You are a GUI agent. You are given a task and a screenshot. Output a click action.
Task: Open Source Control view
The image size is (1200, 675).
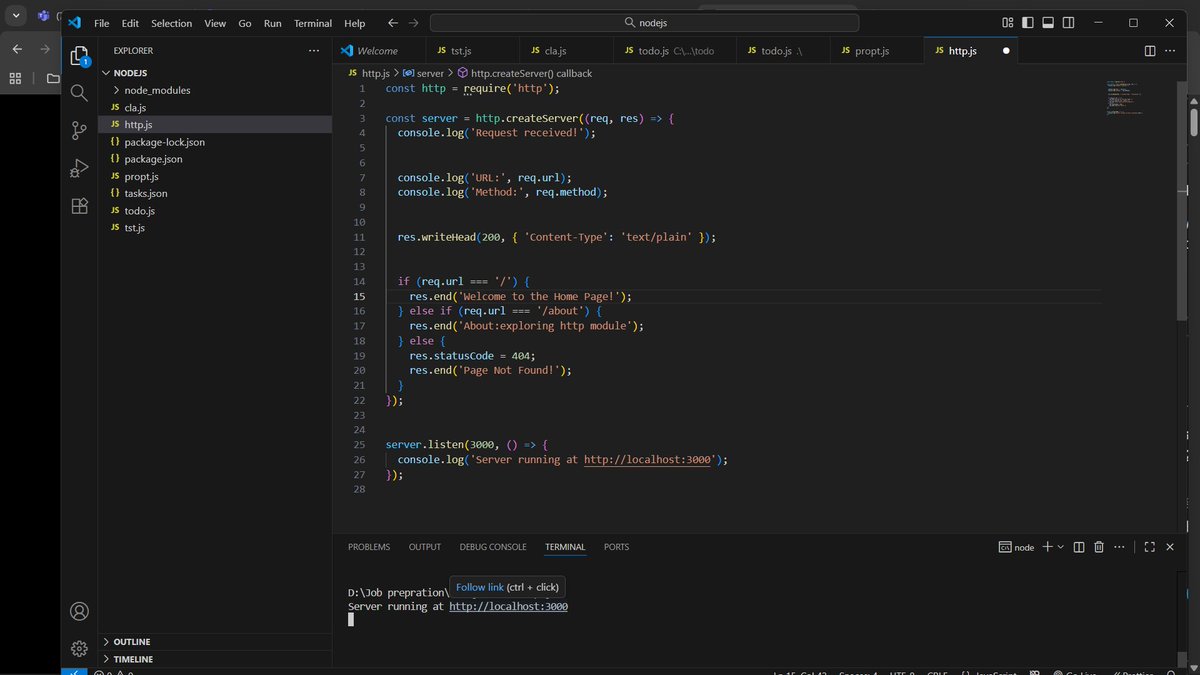pyautogui.click(x=79, y=130)
